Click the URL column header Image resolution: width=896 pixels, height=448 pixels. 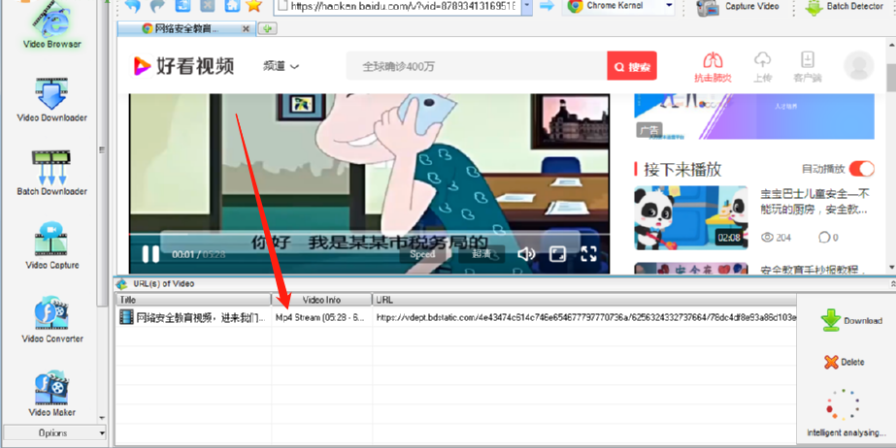pyautogui.click(x=584, y=300)
